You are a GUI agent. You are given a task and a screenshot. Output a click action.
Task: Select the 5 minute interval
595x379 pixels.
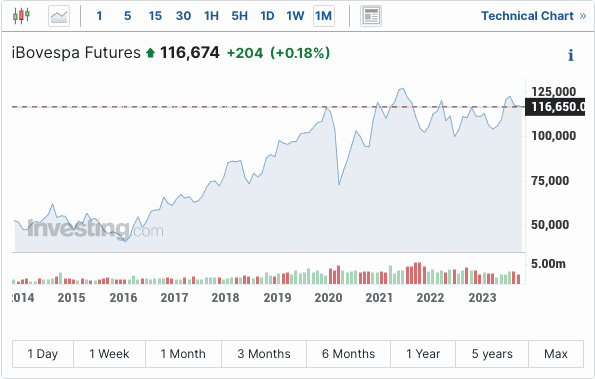[128, 16]
